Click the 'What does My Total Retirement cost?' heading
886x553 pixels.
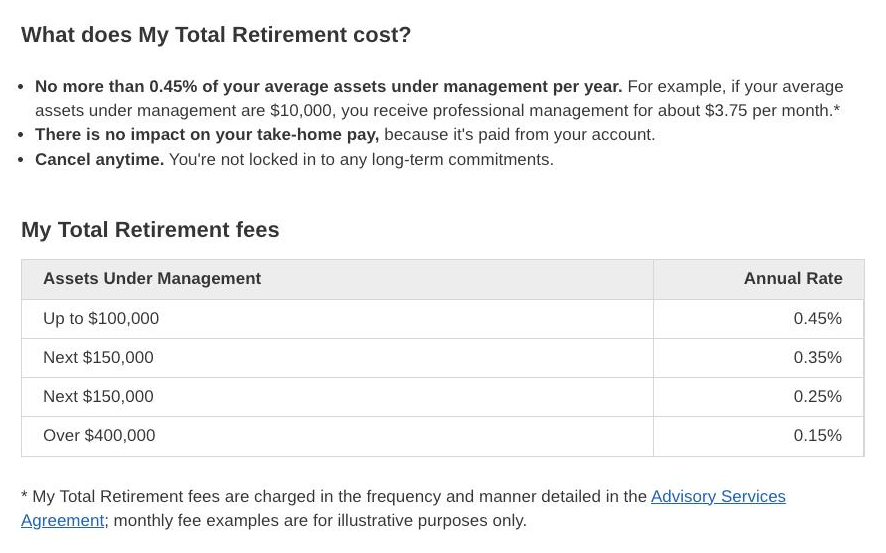click(216, 35)
